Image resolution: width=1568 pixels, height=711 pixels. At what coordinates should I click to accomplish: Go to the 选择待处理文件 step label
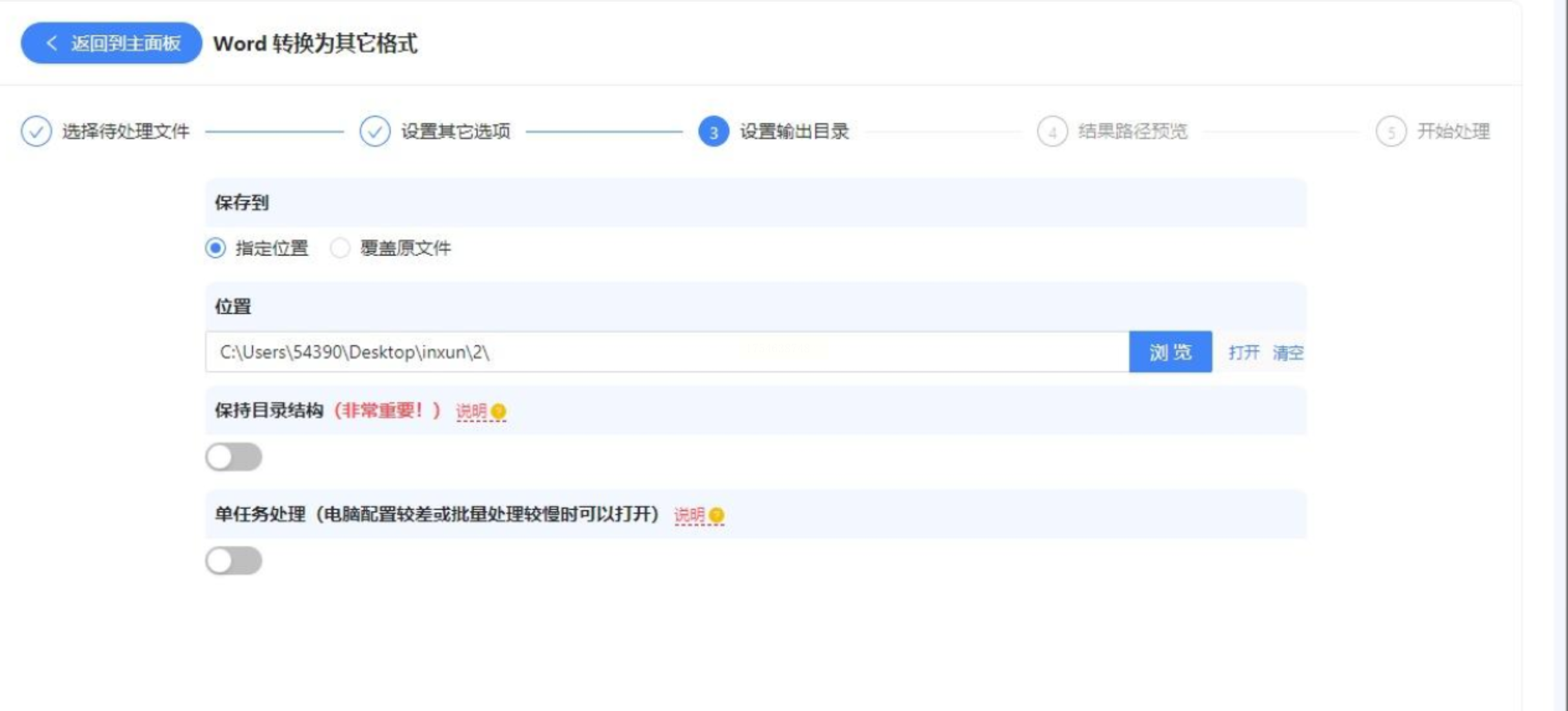click(126, 132)
